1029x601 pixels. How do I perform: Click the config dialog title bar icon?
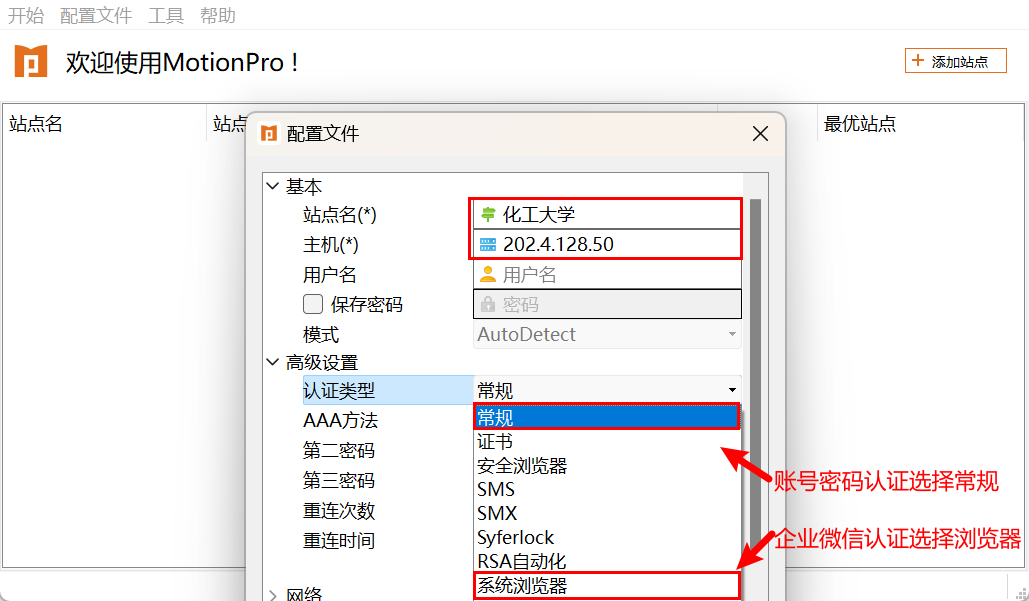pyautogui.click(x=268, y=134)
